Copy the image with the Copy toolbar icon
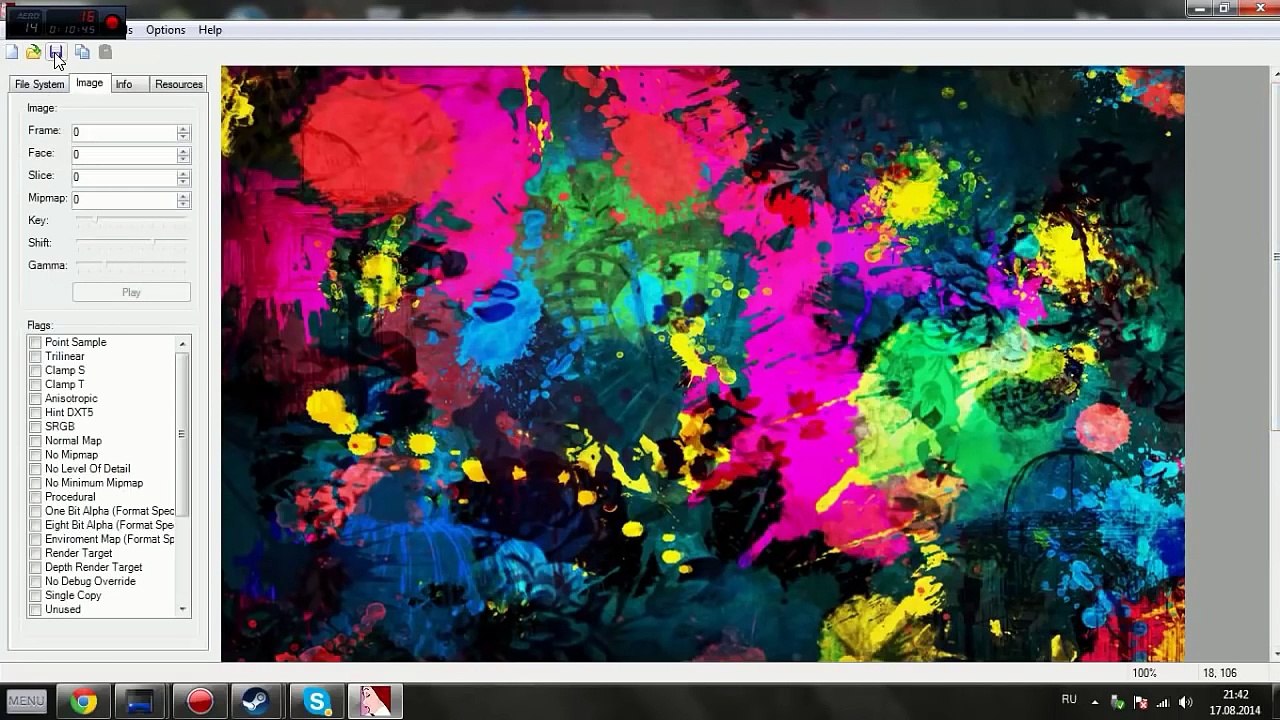The height and width of the screenshot is (720, 1280). pos(83,52)
